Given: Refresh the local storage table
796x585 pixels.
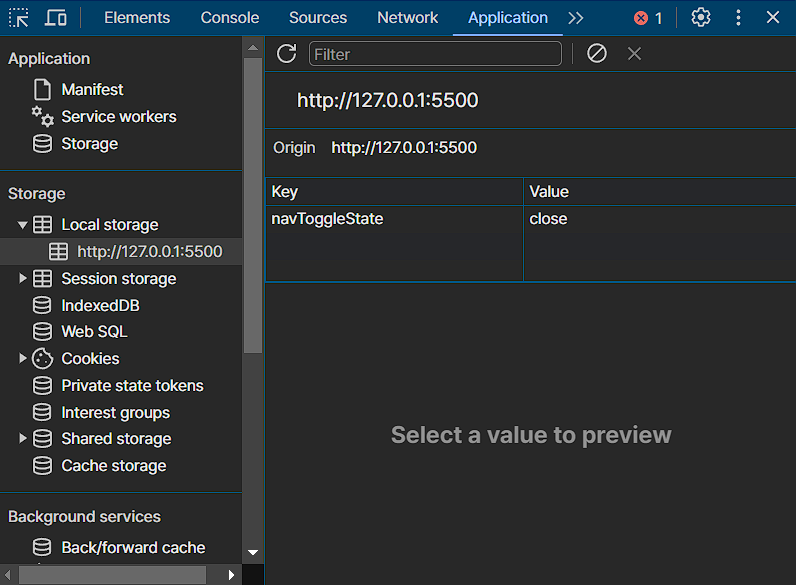Looking at the screenshot, I should coord(287,53).
